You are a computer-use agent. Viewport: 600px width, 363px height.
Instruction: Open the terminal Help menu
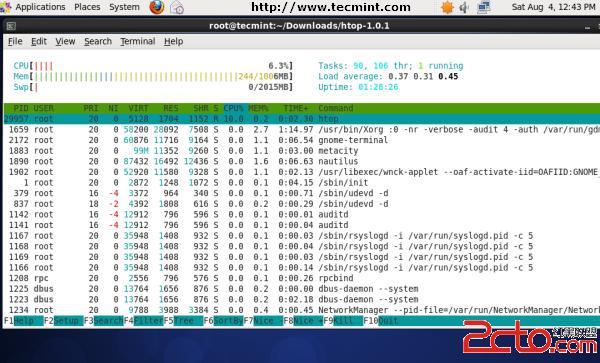tap(174, 41)
